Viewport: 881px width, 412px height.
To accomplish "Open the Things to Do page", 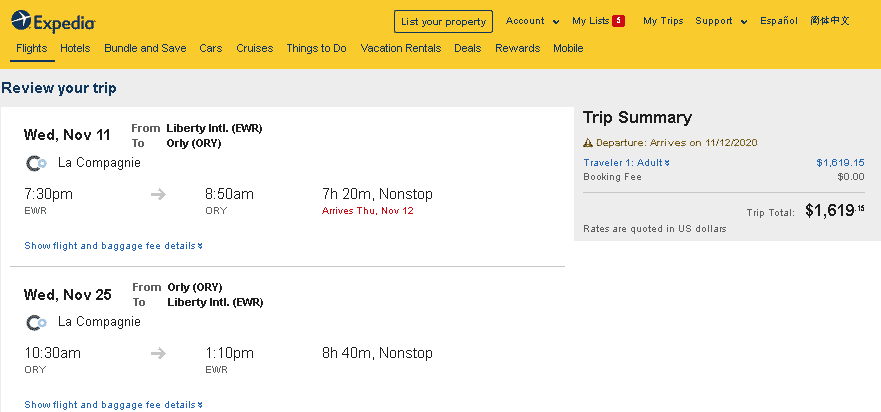I will pos(316,48).
